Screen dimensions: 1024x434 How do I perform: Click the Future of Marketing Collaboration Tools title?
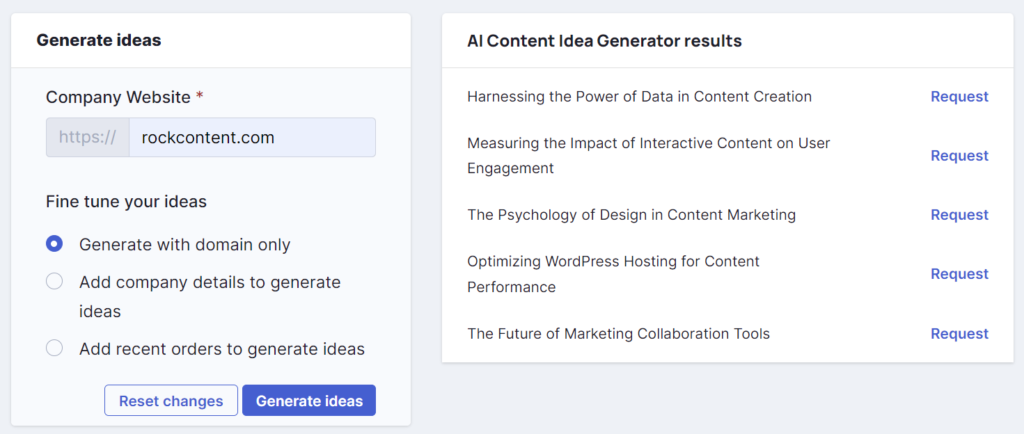click(x=618, y=333)
